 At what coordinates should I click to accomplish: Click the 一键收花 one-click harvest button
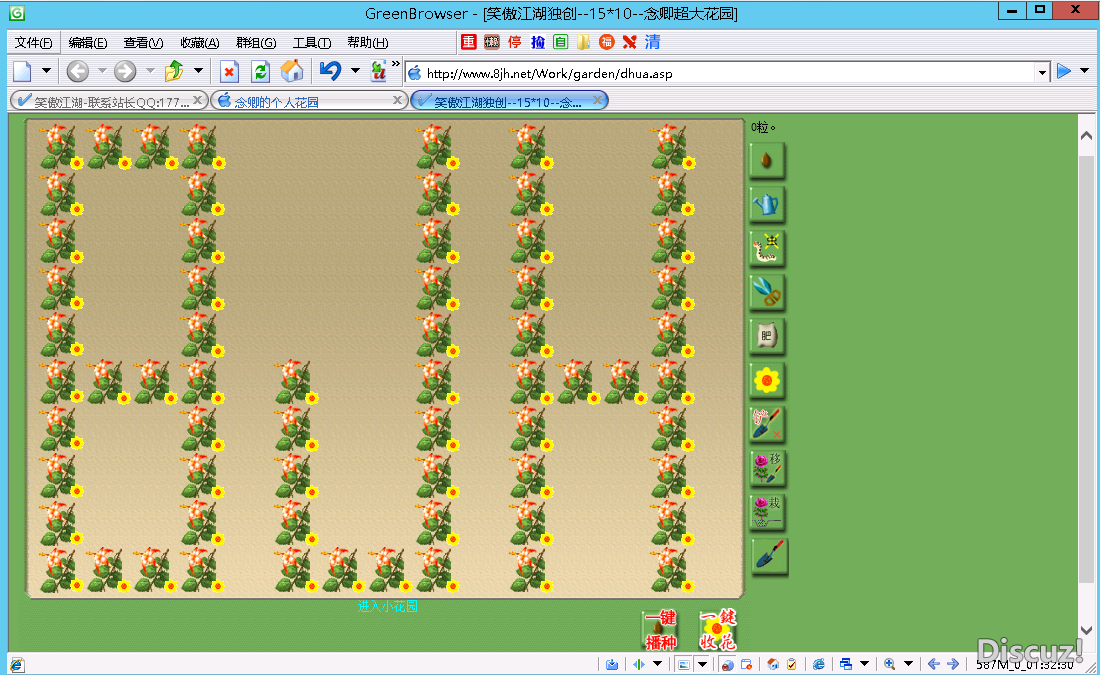[x=718, y=630]
